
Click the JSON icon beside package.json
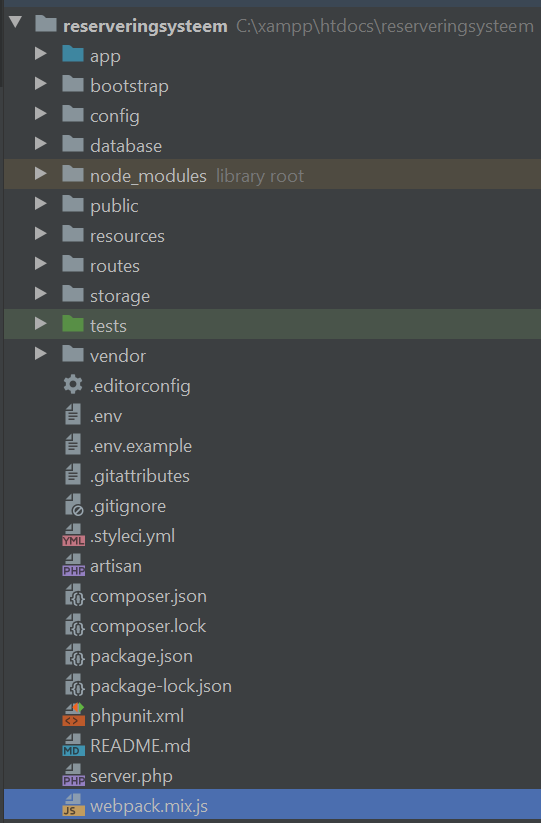[74, 656]
